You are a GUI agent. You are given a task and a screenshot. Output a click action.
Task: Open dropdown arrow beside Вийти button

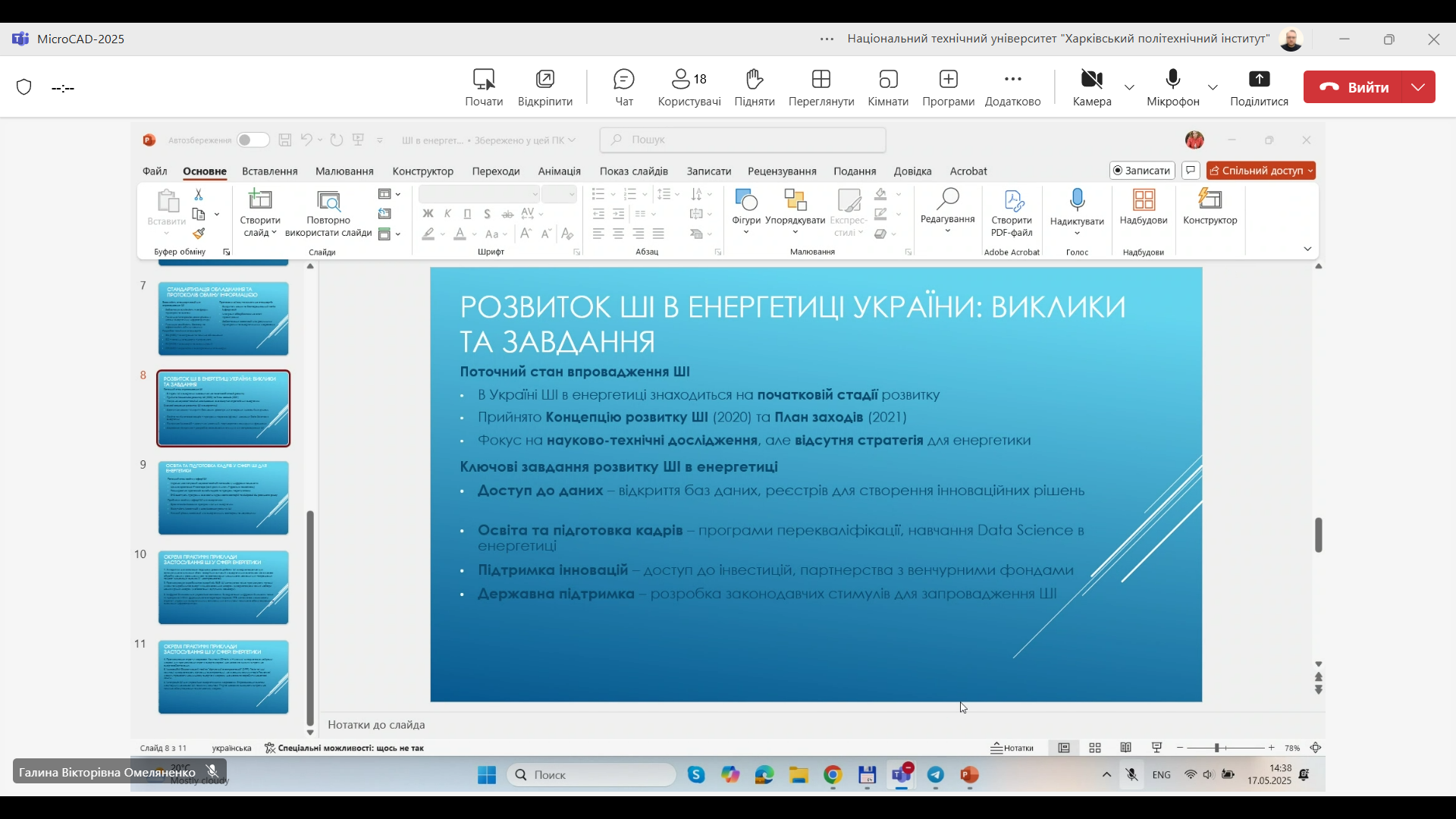[x=1419, y=87]
